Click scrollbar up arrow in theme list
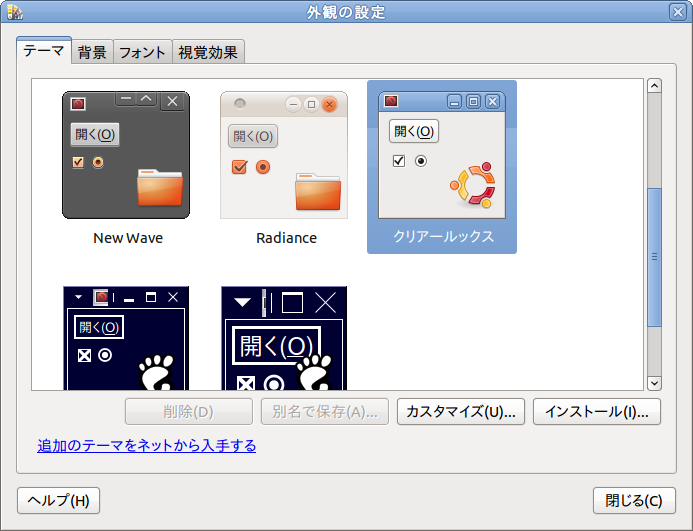 (654, 85)
